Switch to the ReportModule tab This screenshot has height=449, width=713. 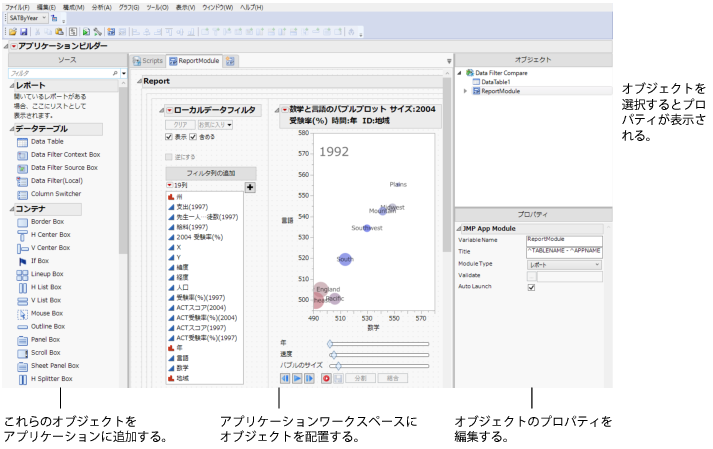click(194, 61)
